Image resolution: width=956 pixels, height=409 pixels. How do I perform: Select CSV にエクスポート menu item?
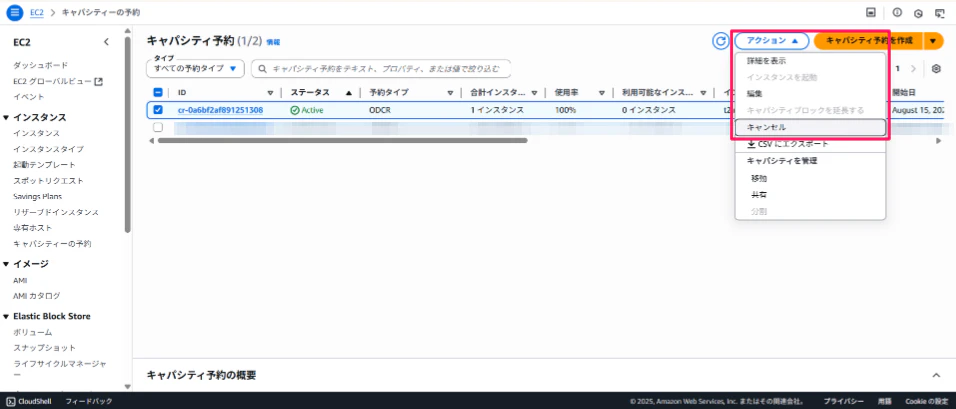click(810, 144)
